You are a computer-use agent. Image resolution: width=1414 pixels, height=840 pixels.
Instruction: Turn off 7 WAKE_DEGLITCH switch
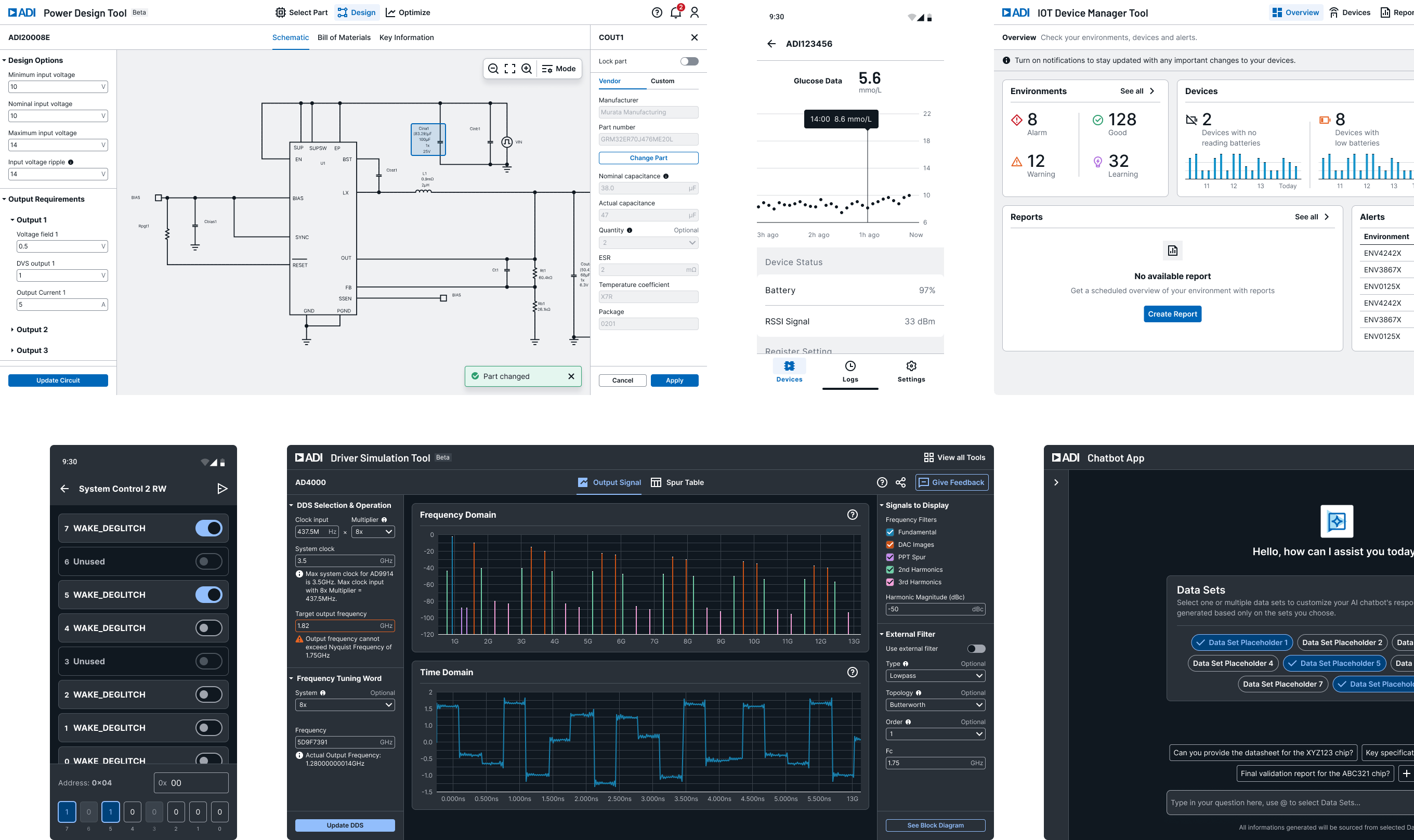click(x=209, y=528)
